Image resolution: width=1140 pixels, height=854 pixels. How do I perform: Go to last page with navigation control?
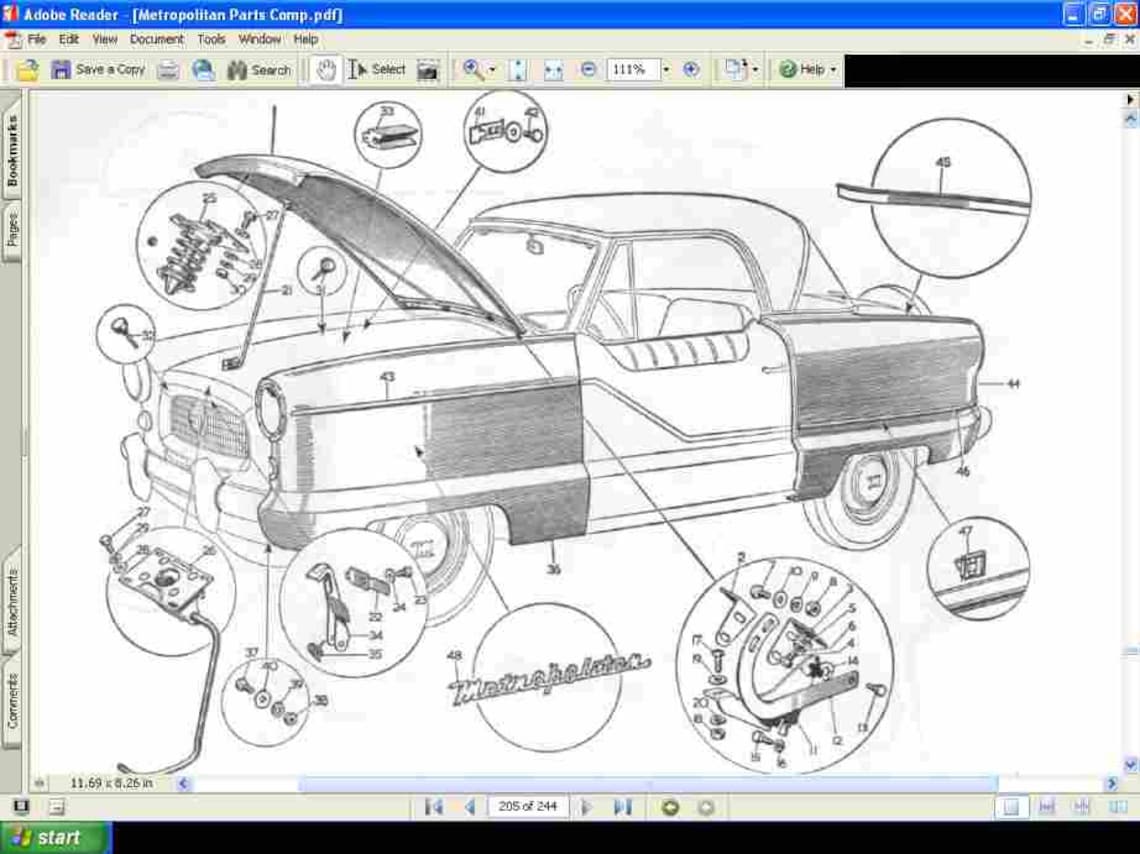point(622,806)
